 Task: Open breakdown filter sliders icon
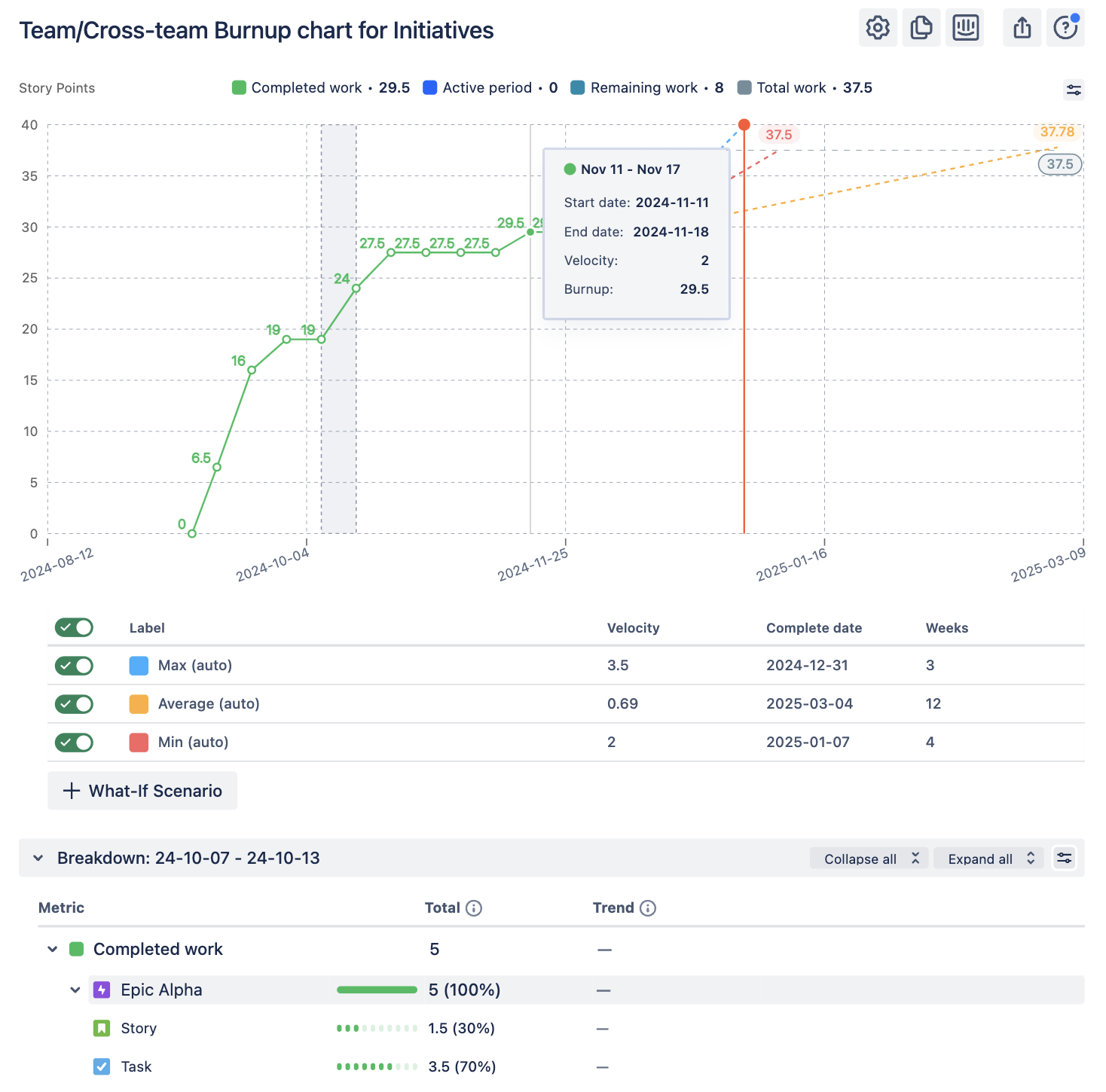(1065, 858)
